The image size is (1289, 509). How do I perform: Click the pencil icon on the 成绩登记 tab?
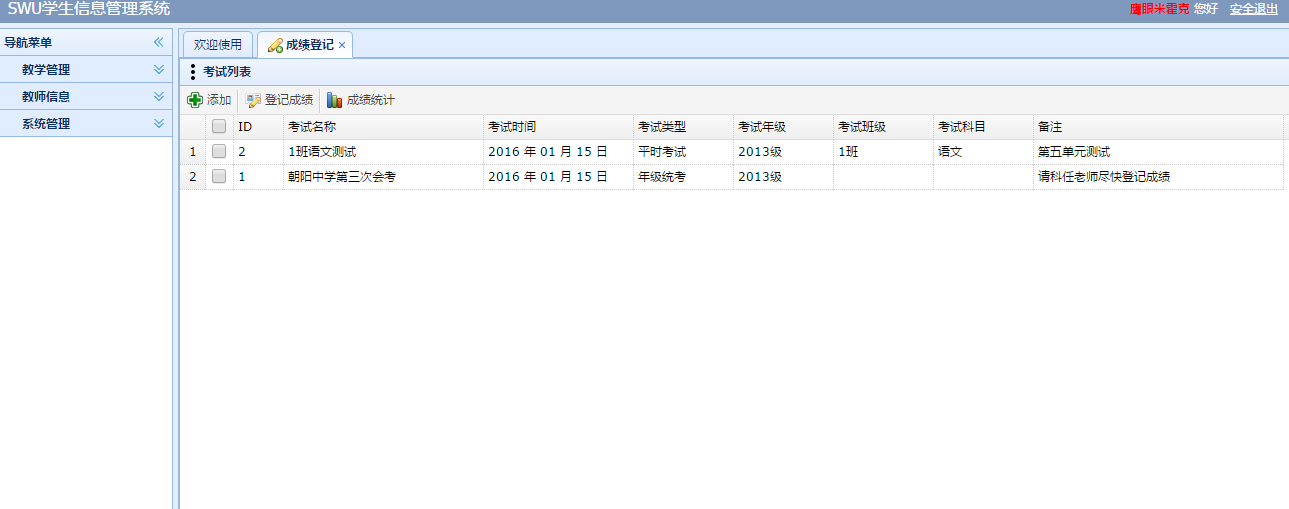click(275, 45)
